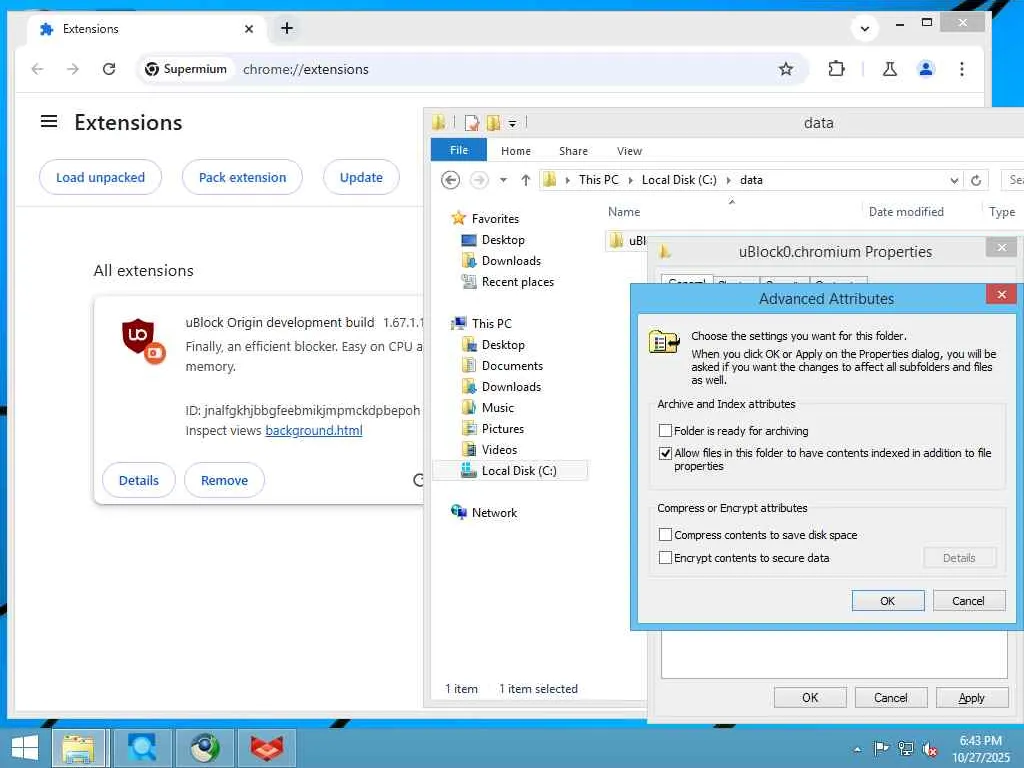
Task: Open the Customize Quick Access Toolbar dropdown
Action: coord(513,123)
